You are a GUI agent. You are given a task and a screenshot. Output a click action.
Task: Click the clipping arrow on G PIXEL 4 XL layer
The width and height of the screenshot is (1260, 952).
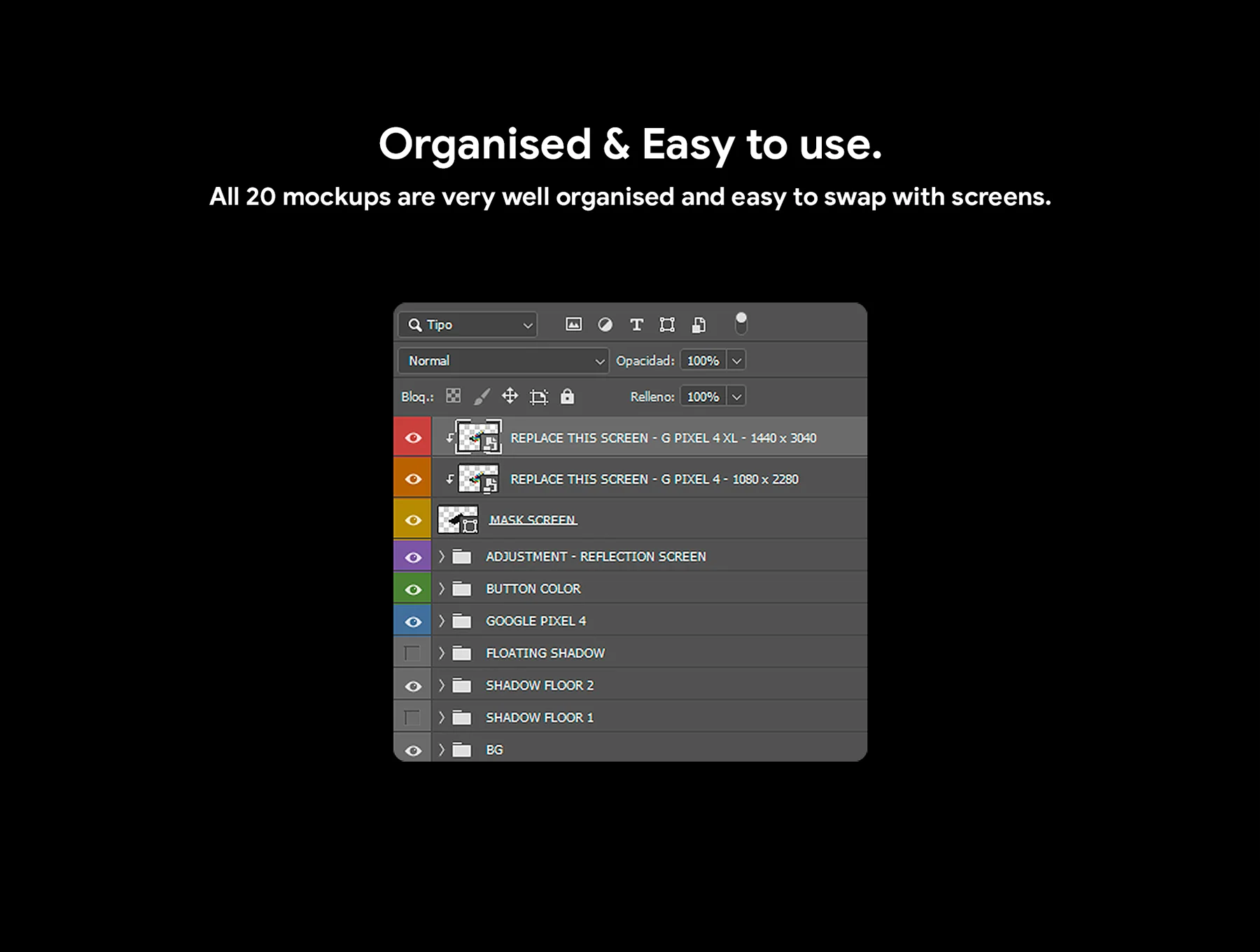tap(449, 438)
